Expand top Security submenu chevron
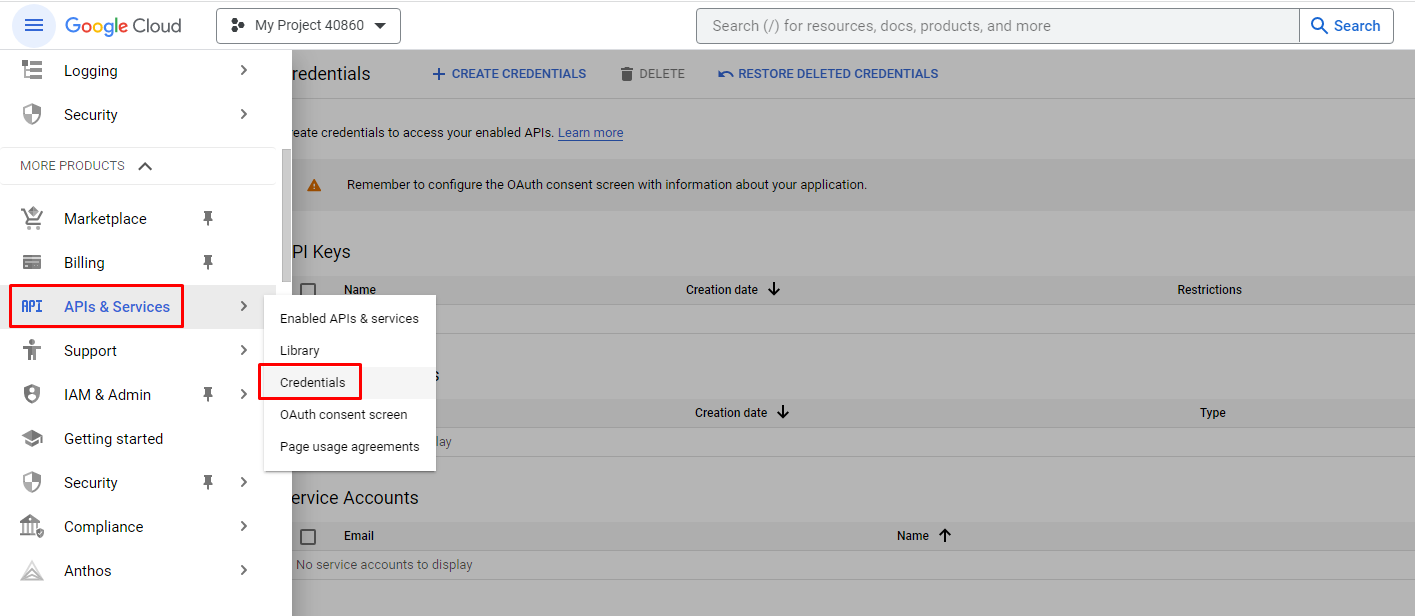Screen dimensions: 1415x616 244,114
